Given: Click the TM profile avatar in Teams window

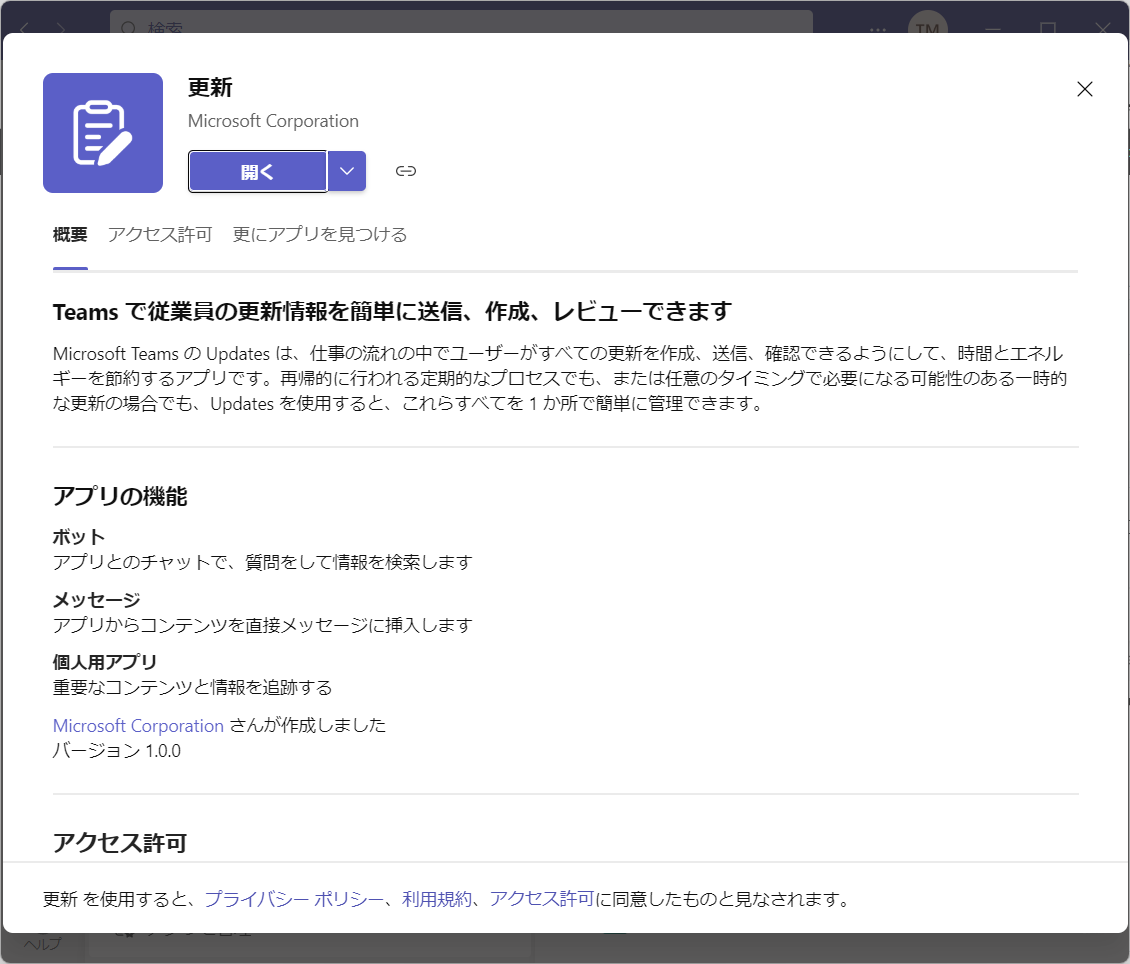Looking at the screenshot, I should point(927,23).
